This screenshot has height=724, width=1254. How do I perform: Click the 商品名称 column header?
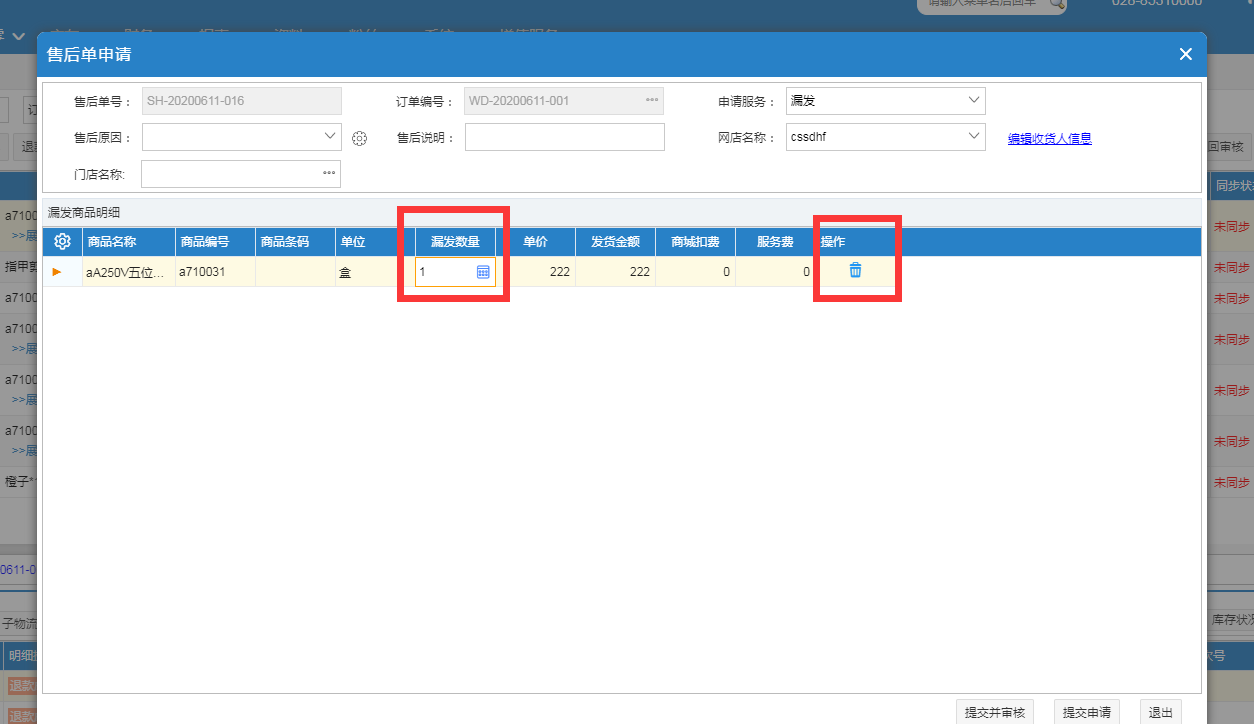pyautogui.click(x=129, y=242)
